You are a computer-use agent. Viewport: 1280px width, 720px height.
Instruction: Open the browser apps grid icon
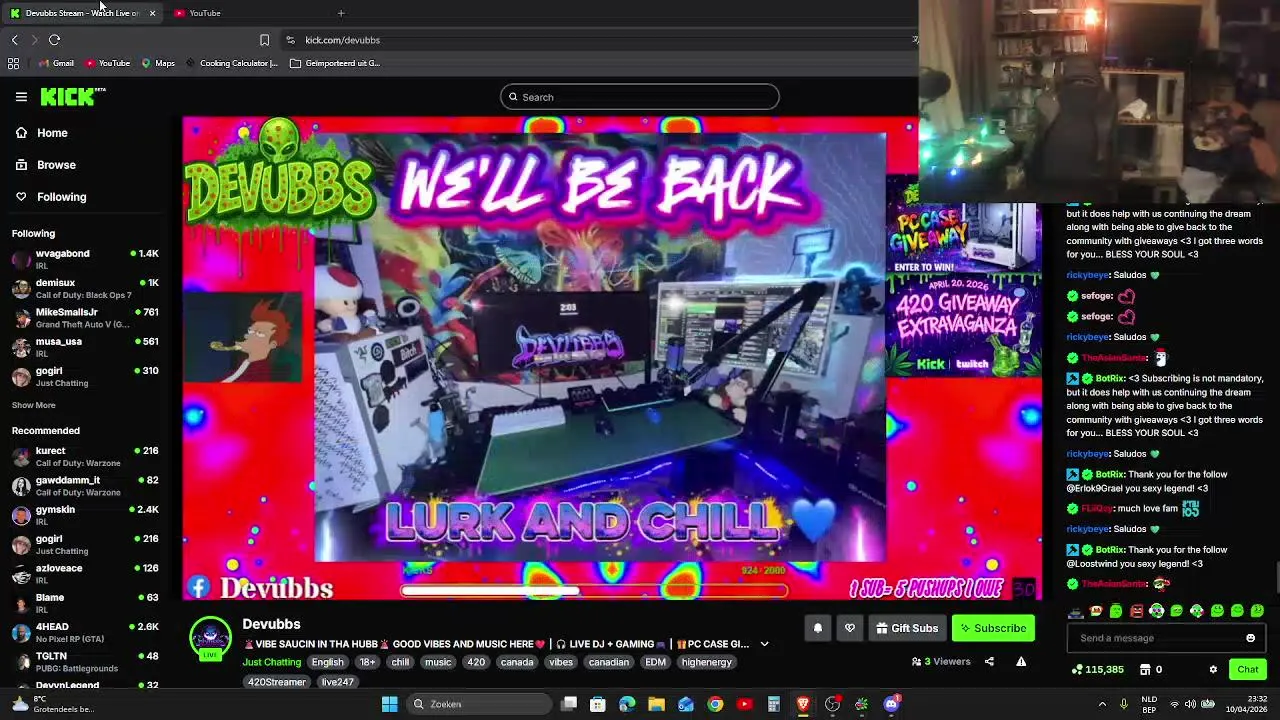pos(13,63)
